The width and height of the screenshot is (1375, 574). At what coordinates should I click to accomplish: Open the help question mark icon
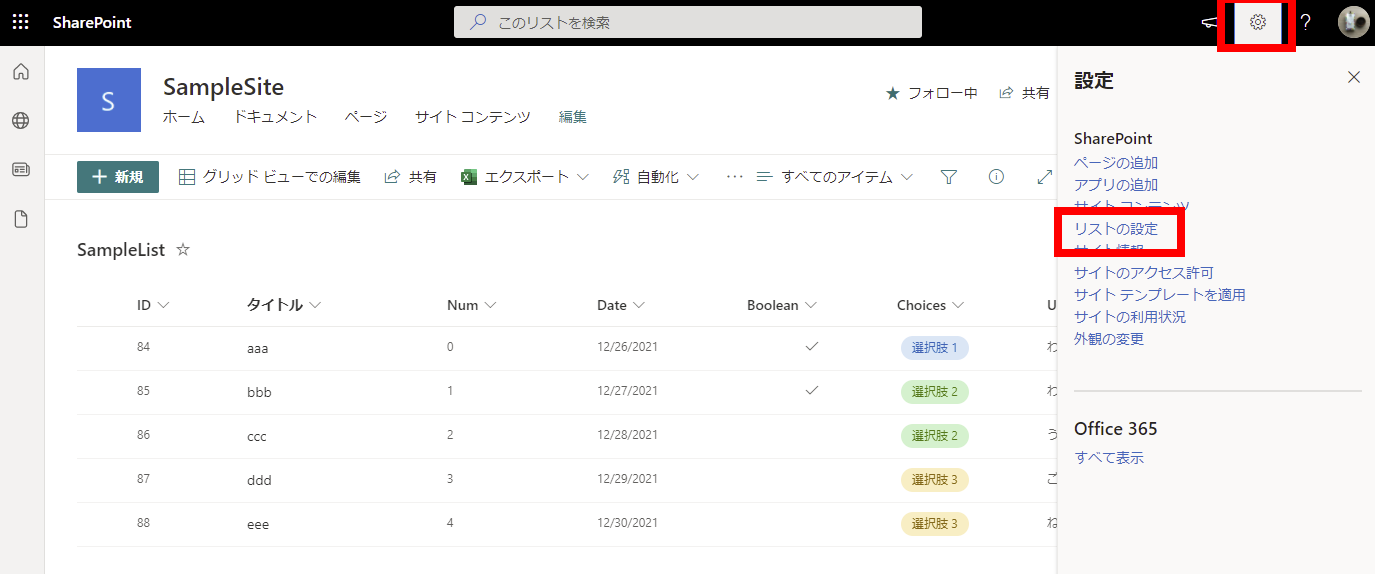[1305, 22]
